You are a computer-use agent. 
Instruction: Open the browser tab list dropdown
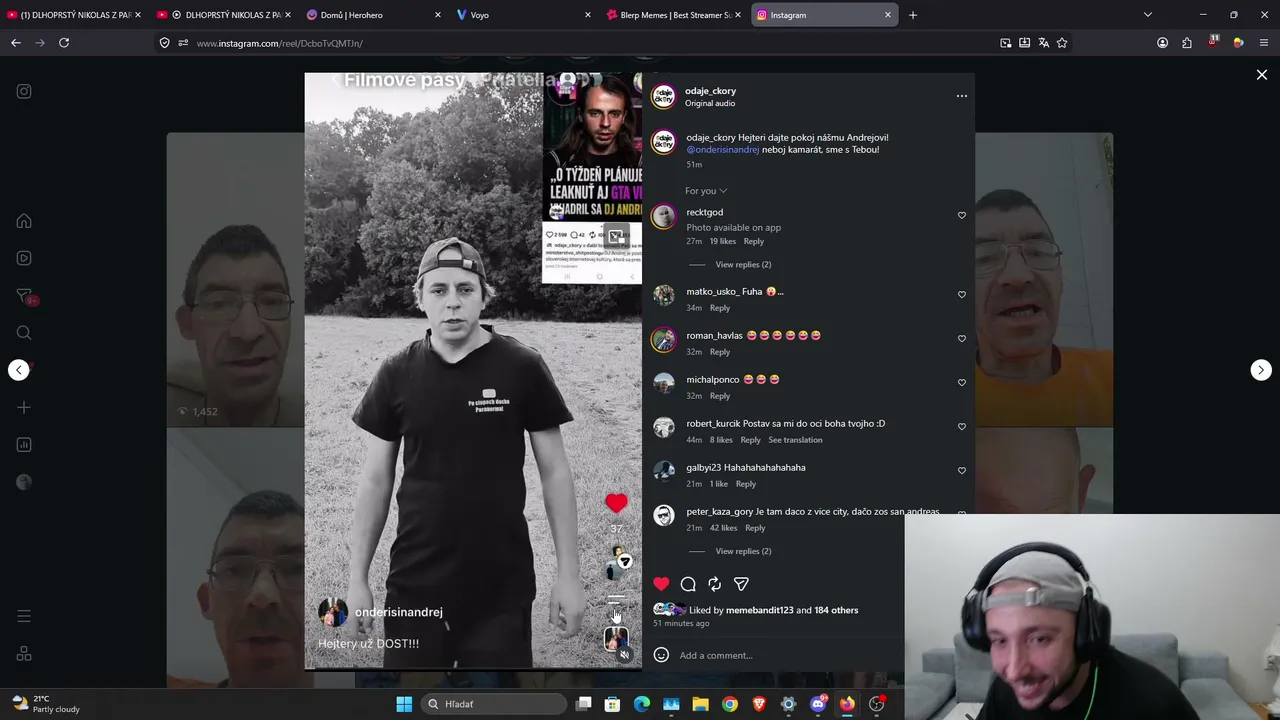click(1148, 15)
